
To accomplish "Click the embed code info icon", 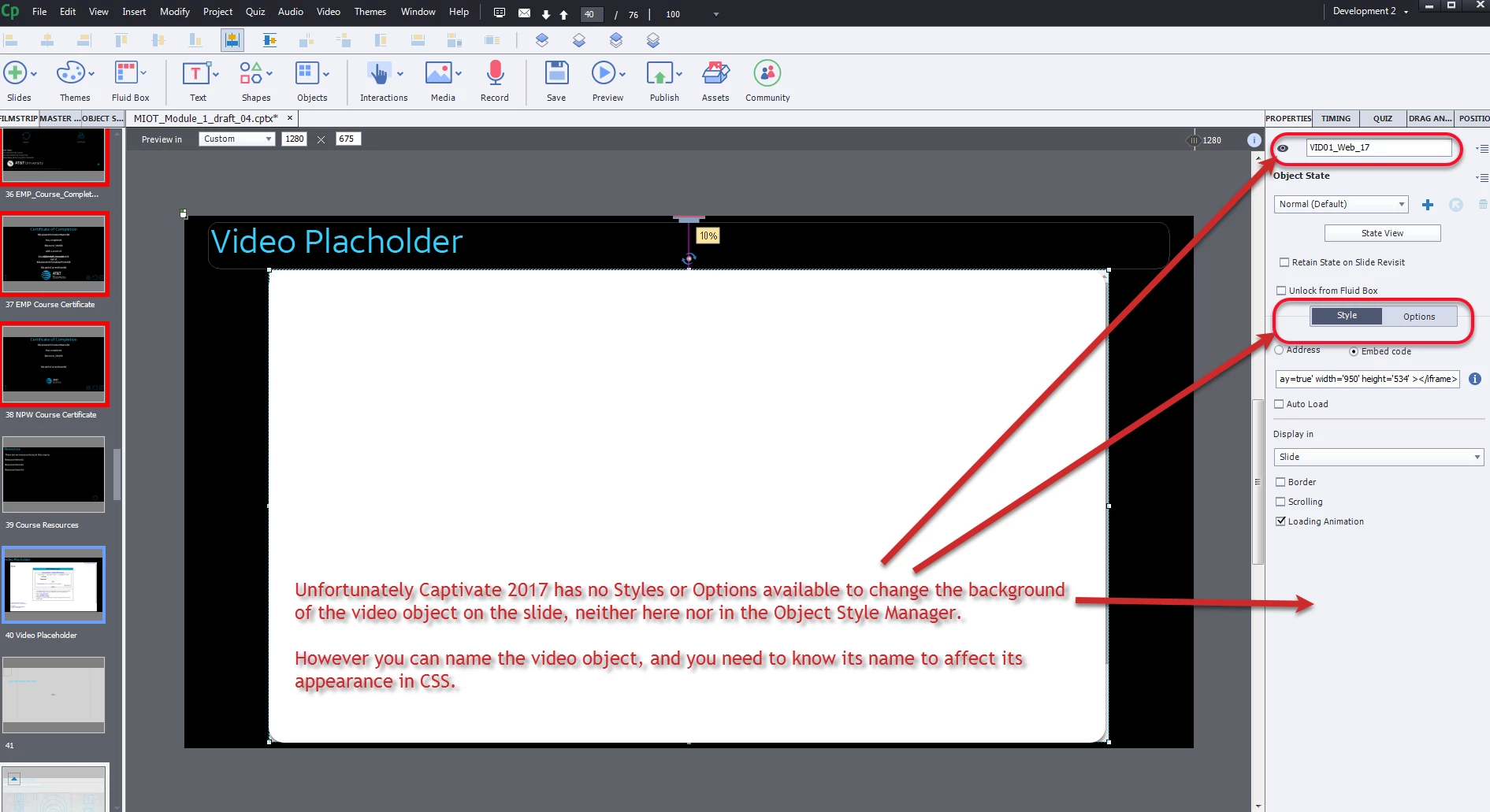I will (x=1475, y=379).
